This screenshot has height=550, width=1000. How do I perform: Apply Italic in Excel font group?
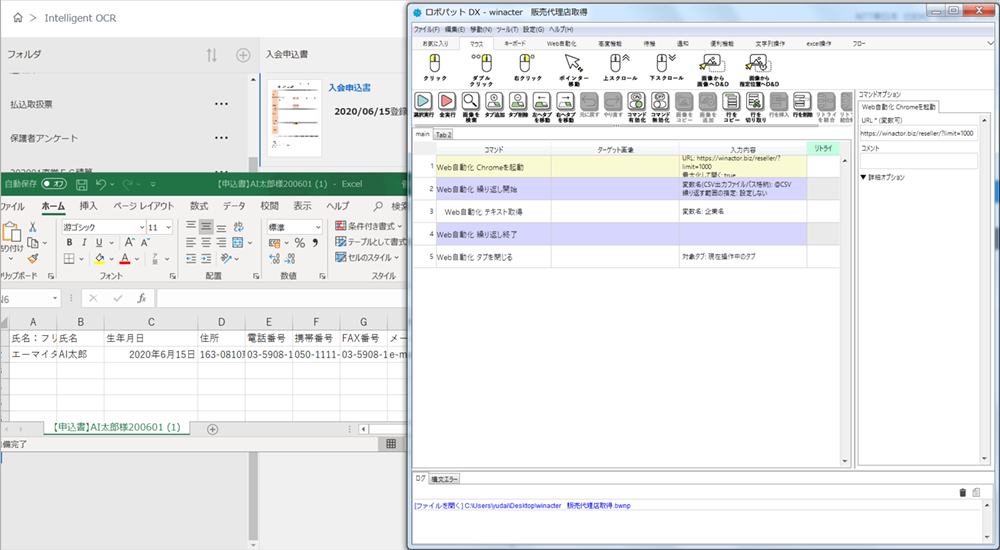[x=84, y=242]
